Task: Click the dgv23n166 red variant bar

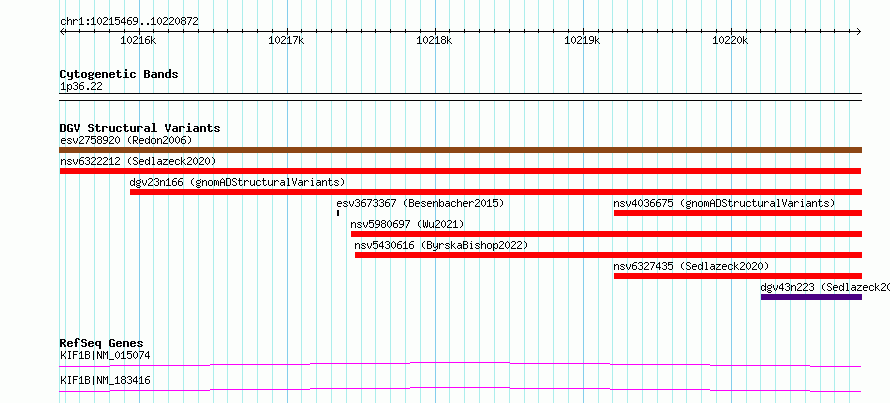Action: click(496, 192)
